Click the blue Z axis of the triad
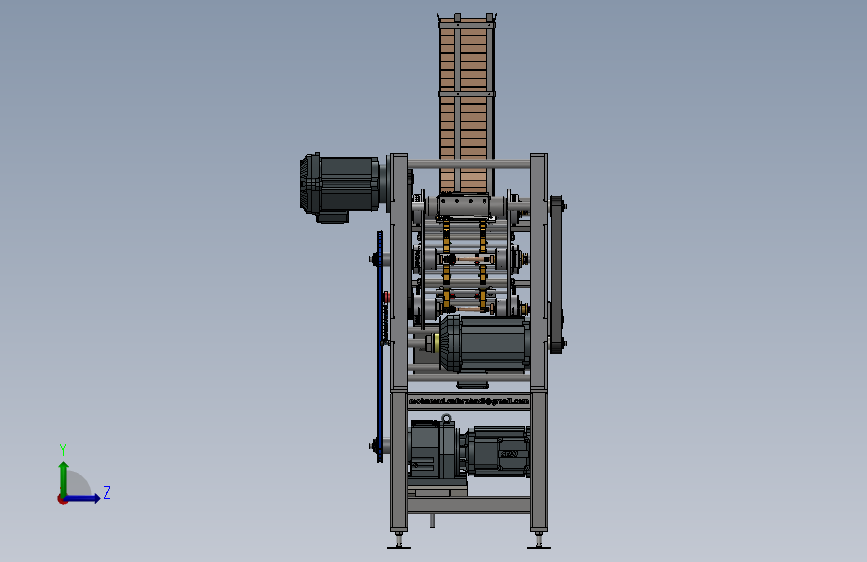Image resolution: width=867 pixels, height=562 pixels. click(x=83, y=498)
